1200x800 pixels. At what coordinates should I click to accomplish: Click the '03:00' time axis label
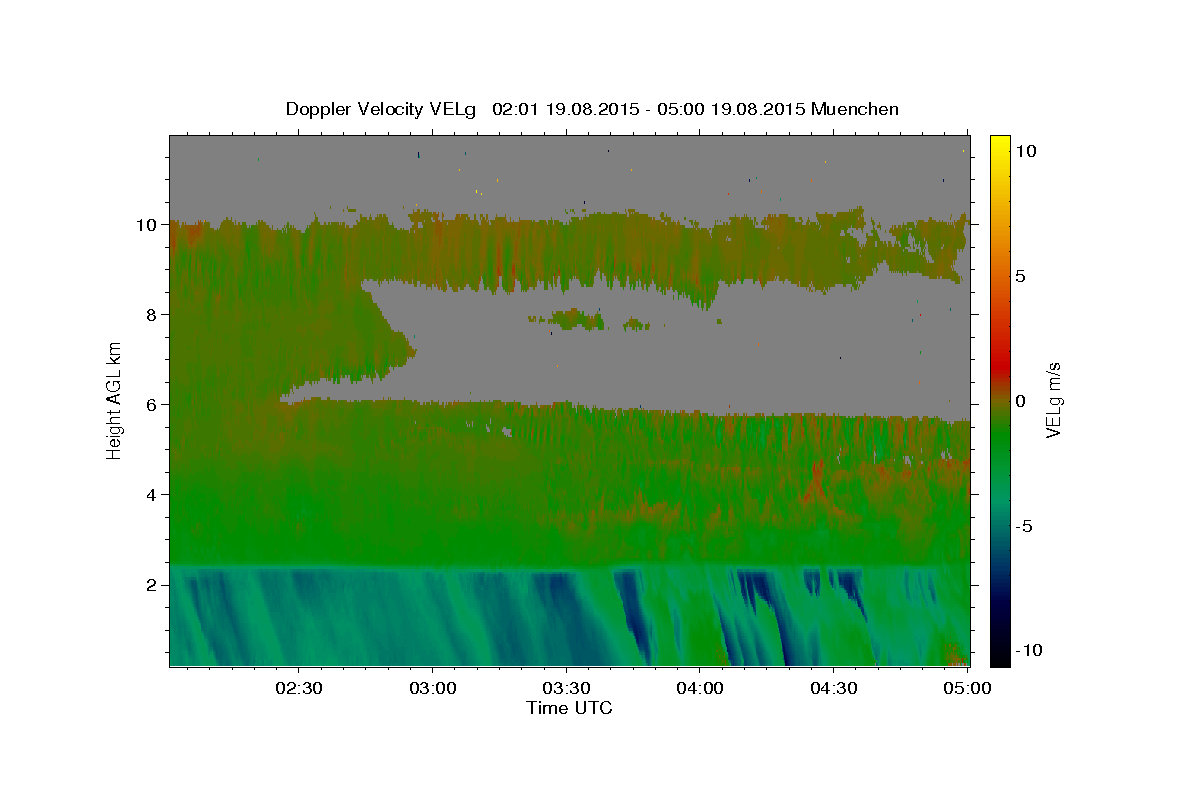click(433, 688)
